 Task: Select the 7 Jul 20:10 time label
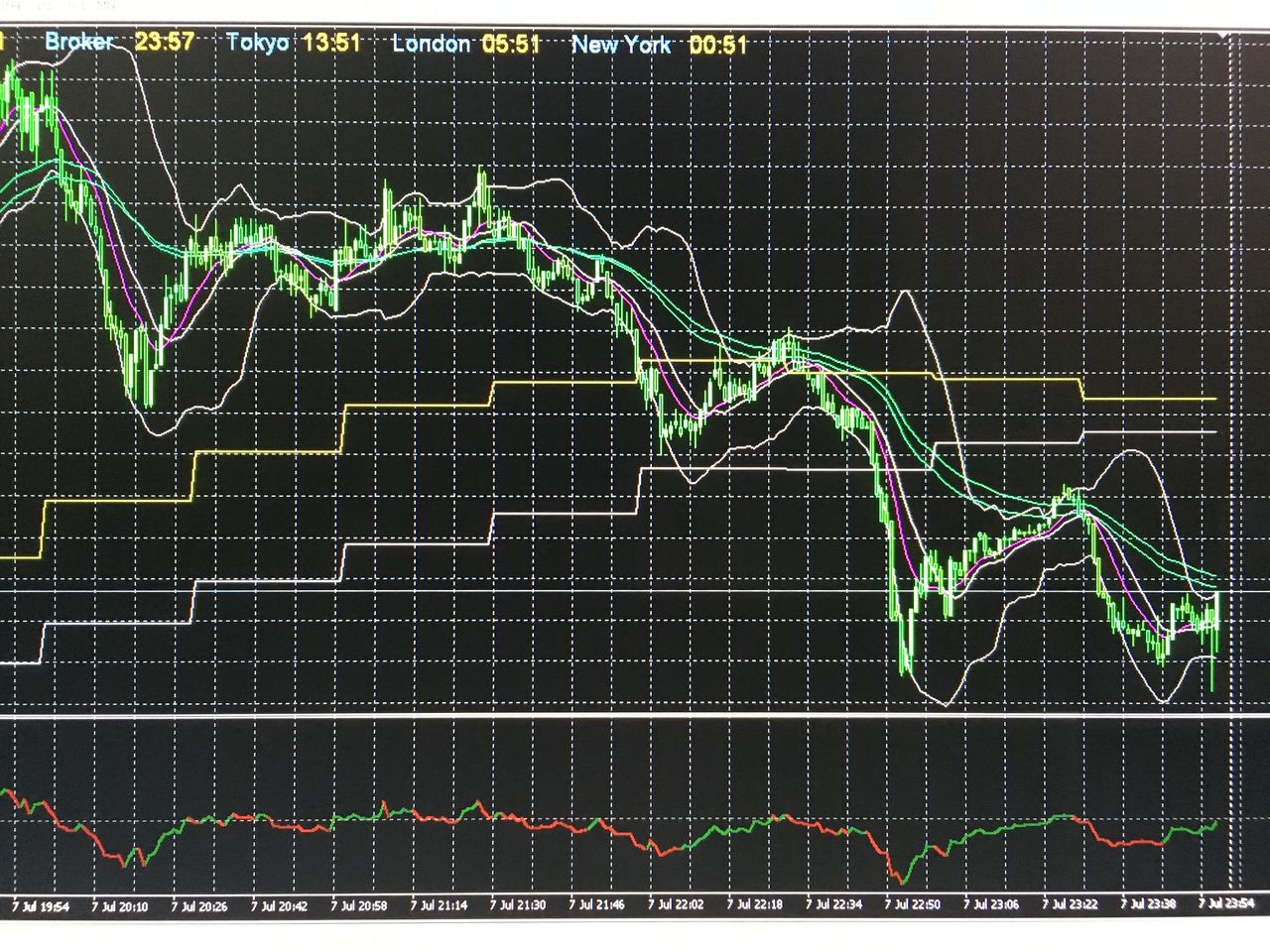pyautogui.click(x=119, y=905)
